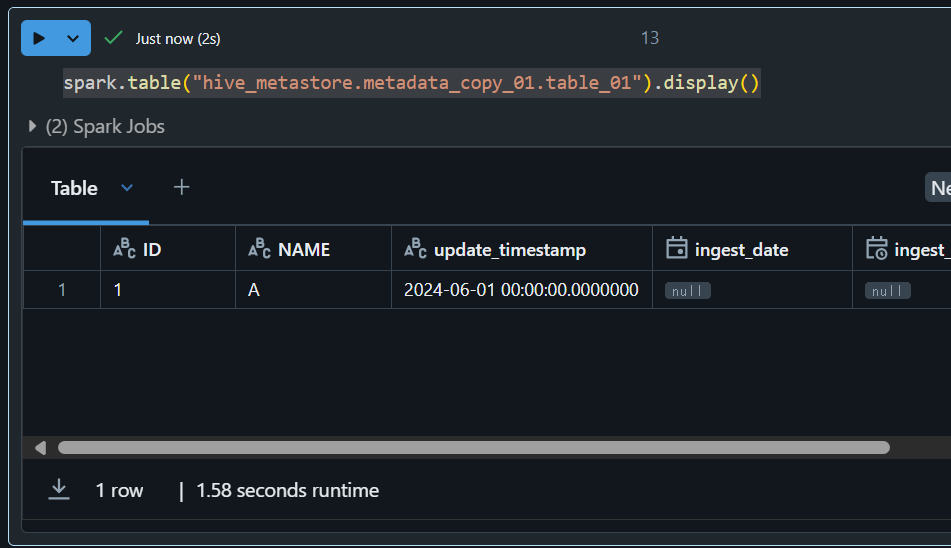Click the ingest_date column header
Viewport: 951px width, 548px height.
point(753,249)
